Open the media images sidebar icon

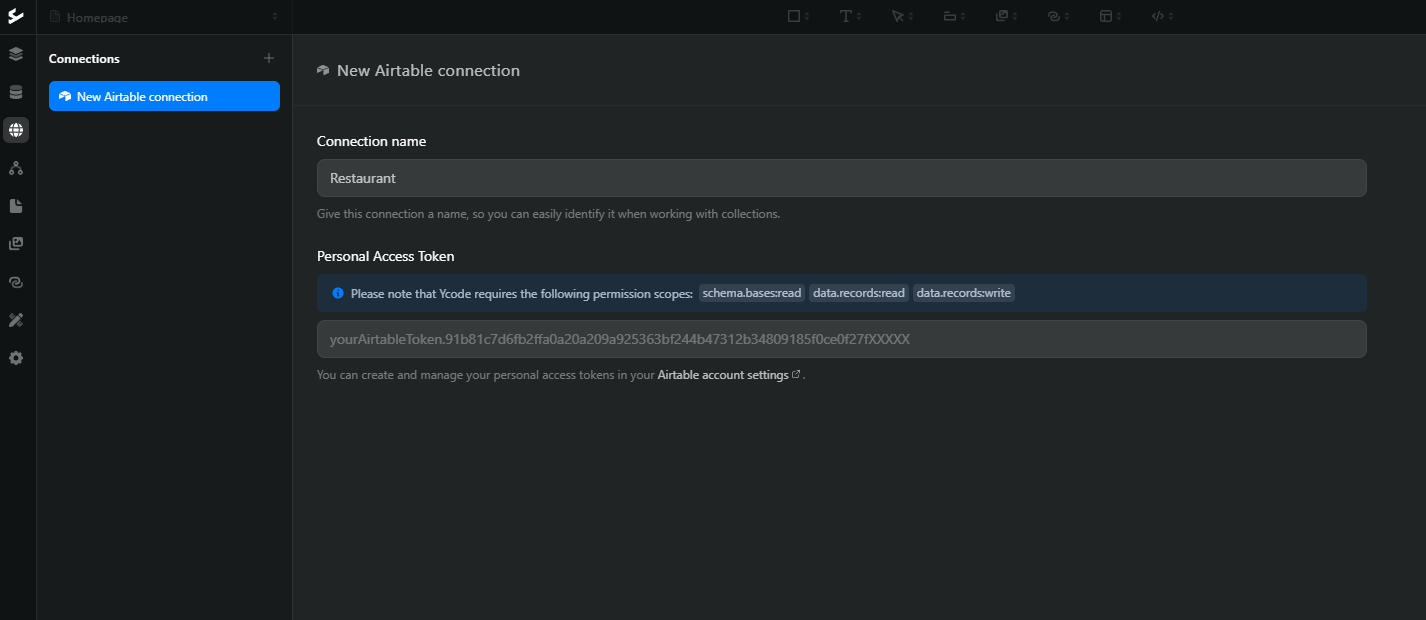point(16,244)
